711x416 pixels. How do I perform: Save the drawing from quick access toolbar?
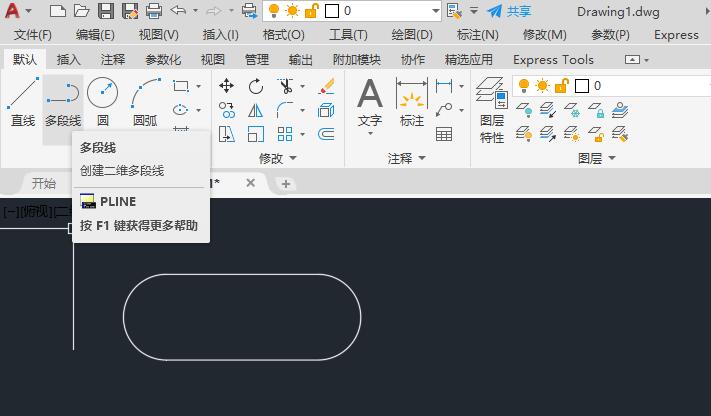pyautogui.click(x=106, y=10)
